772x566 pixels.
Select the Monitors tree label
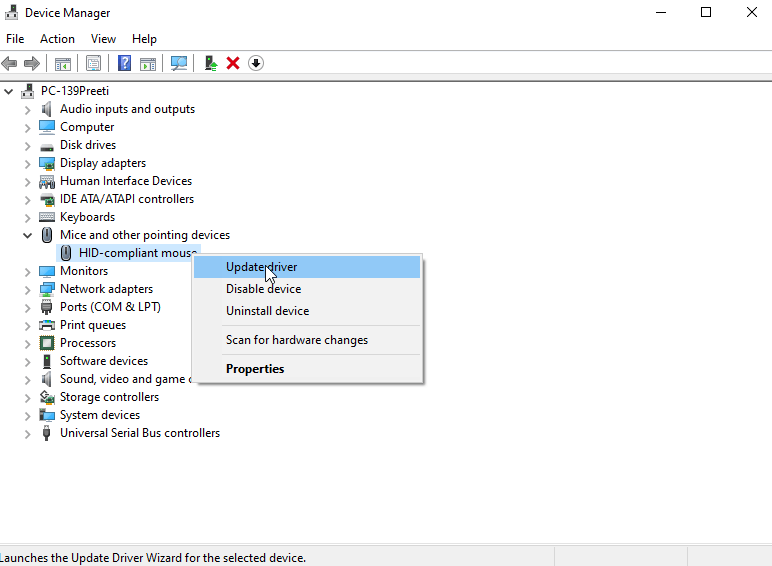84,271
